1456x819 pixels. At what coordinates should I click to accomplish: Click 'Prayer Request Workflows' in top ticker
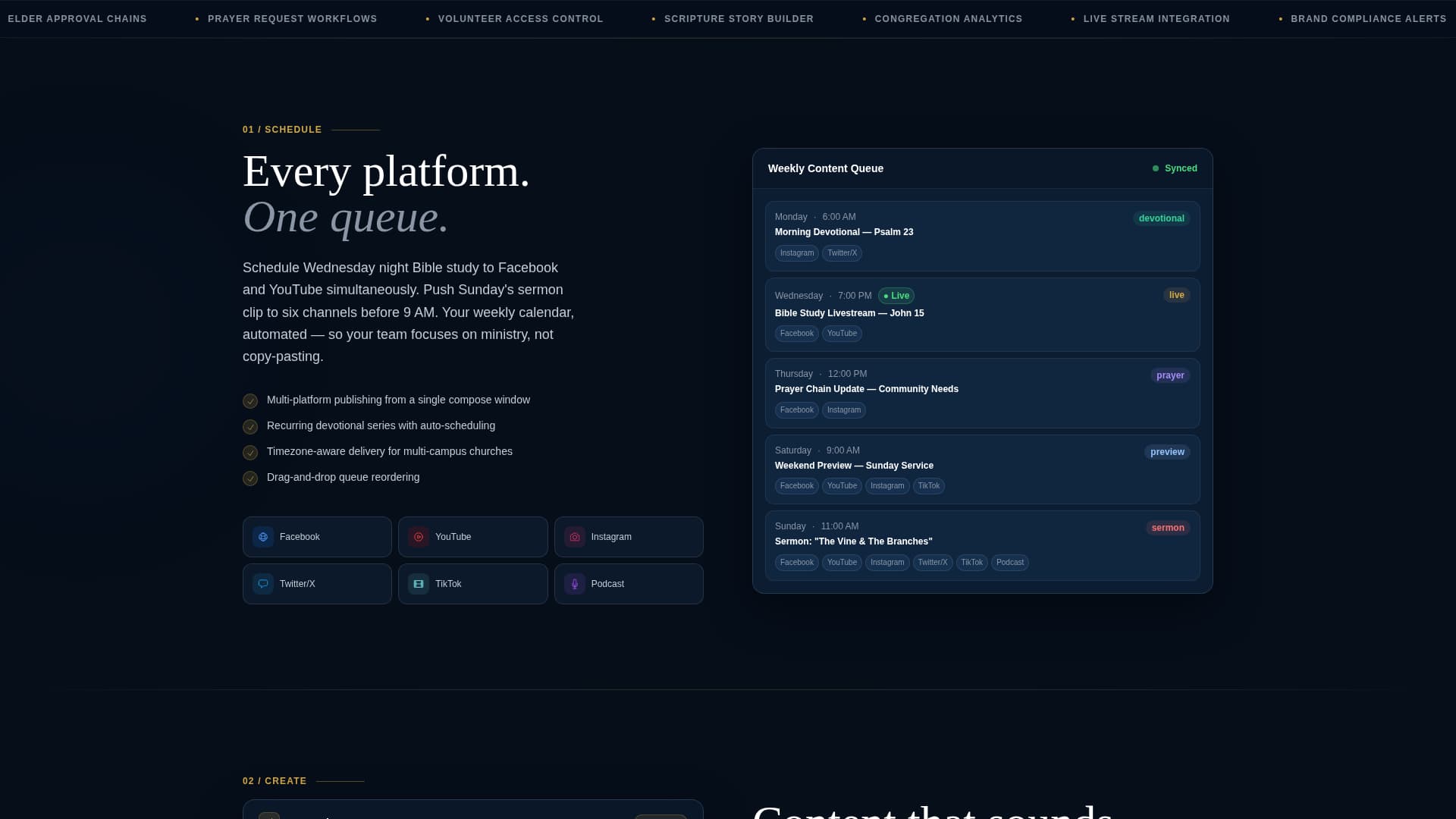(x=292, y=19)
